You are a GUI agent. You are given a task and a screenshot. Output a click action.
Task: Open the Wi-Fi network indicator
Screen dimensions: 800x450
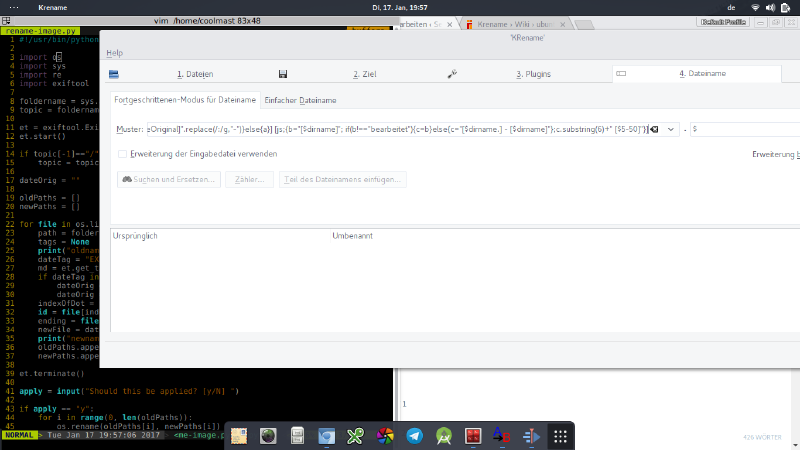756,8
